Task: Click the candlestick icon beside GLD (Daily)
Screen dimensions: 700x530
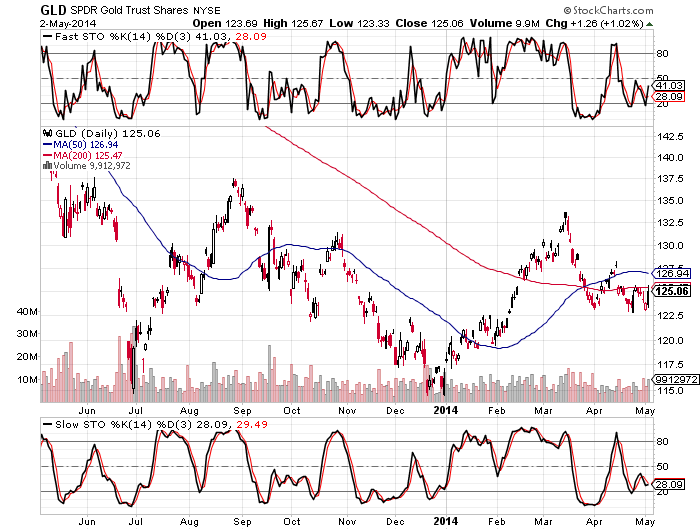Action: [48, 133]
